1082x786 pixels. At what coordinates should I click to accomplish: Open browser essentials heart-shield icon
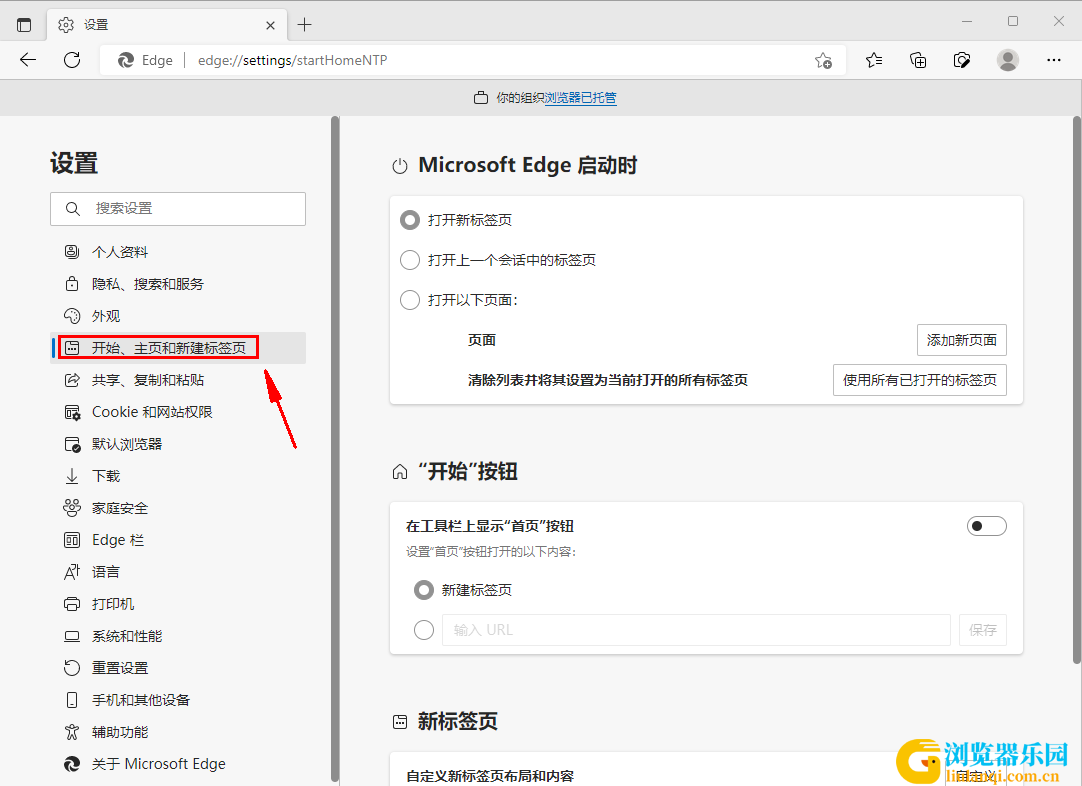pyautogui.click(x=962, y=61)
